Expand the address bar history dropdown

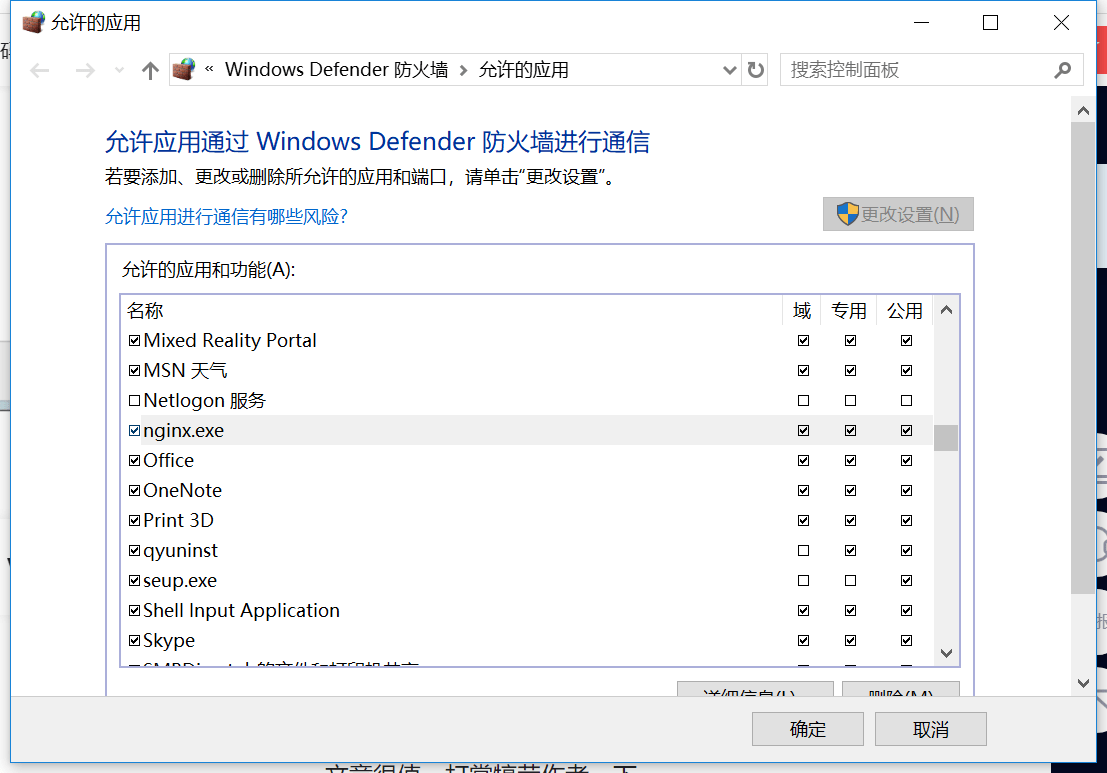(x=730, y=70)
